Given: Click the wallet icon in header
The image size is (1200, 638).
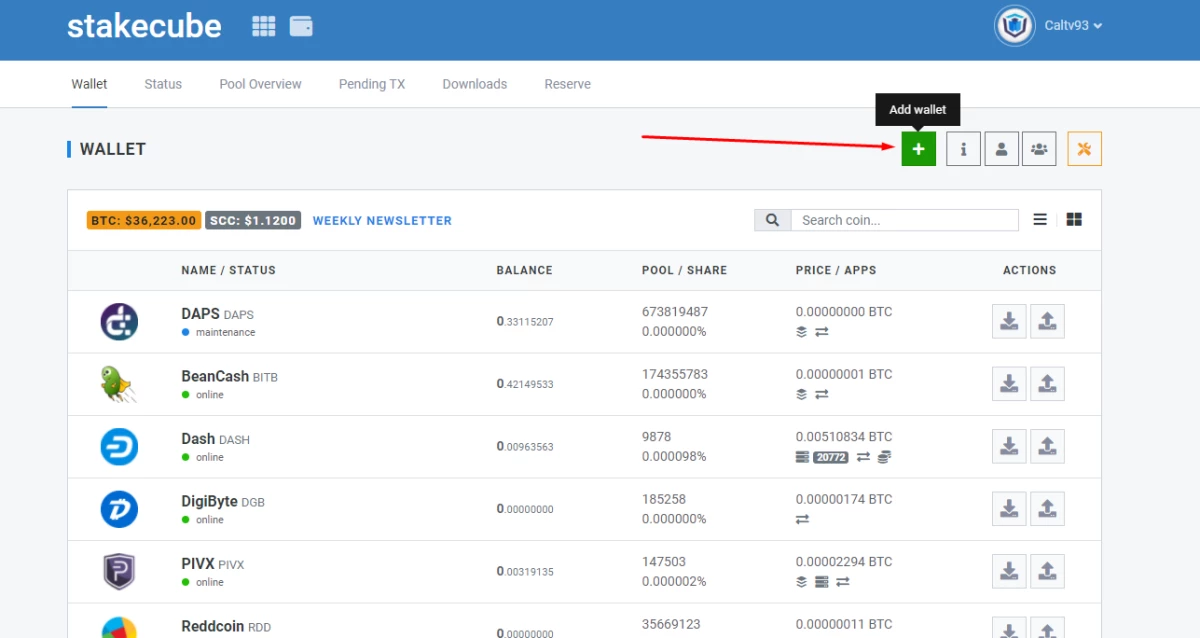Looking at the screenshot, I should (301, 27).
